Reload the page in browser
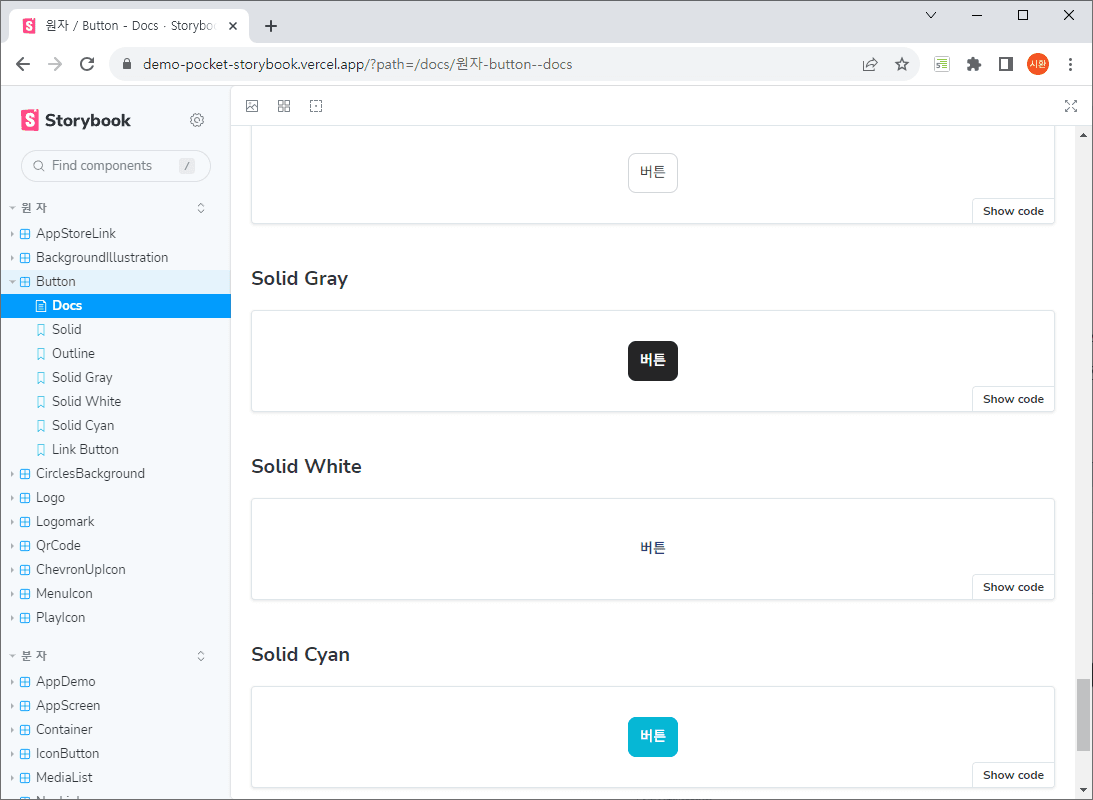 [87, 64]
